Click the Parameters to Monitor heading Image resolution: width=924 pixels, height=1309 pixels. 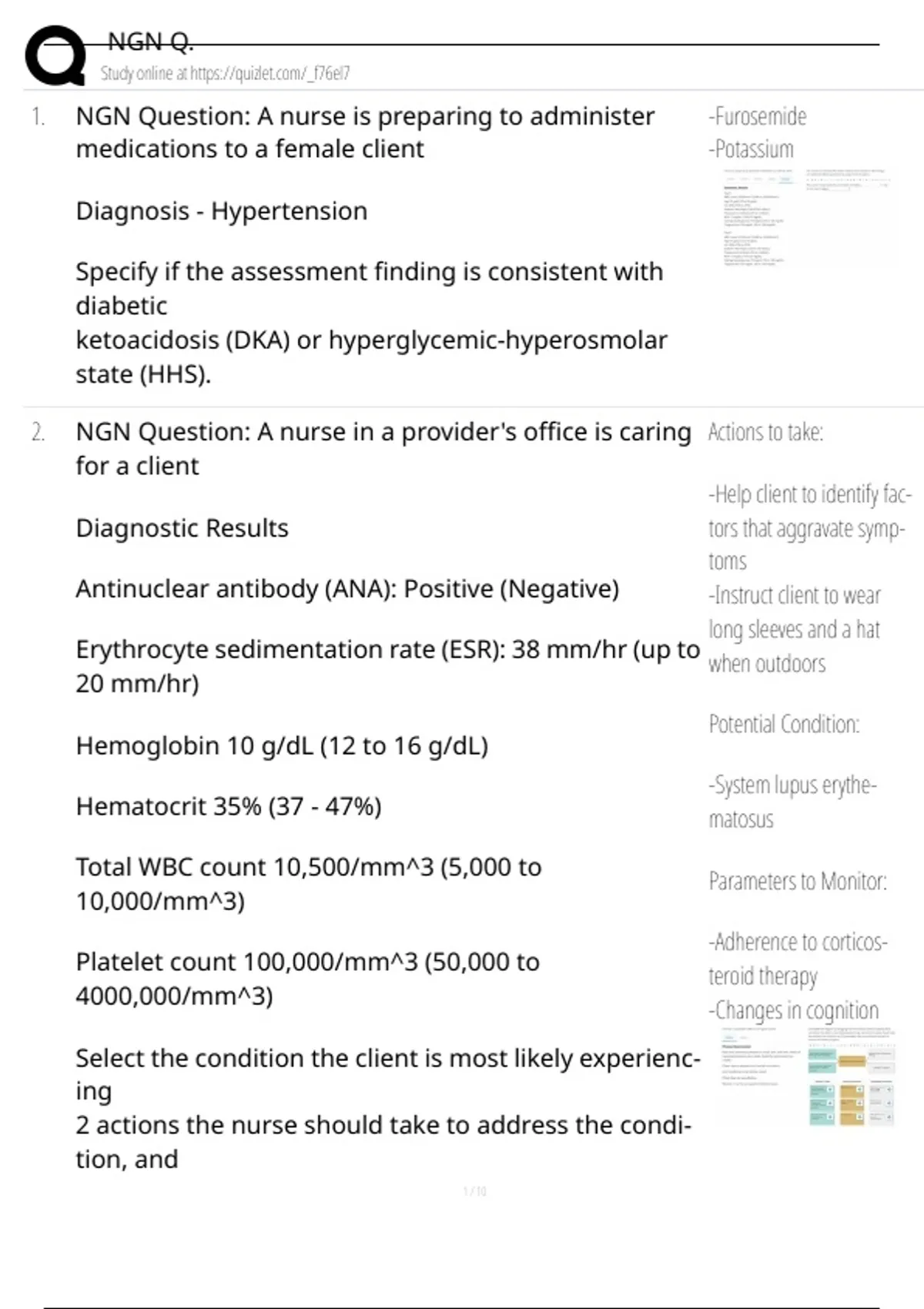tap(798, 882)
